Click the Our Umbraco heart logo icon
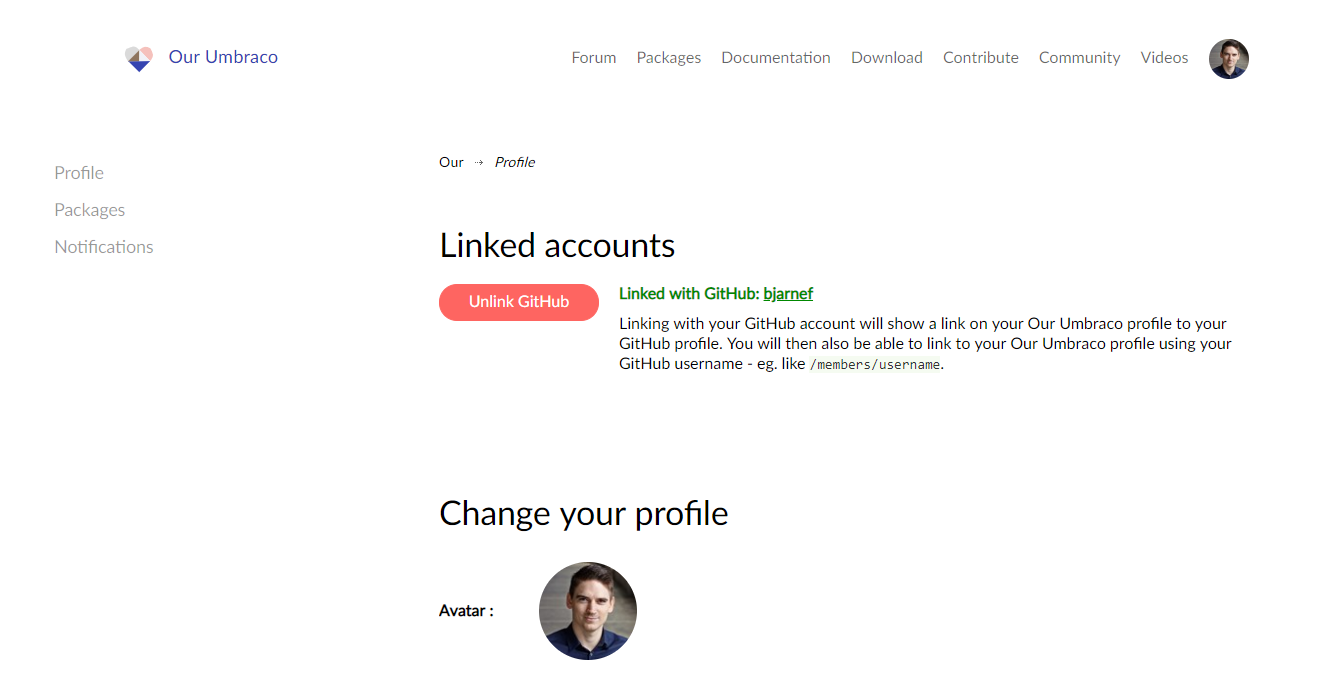1325x686 pixels. pos(139,58)
